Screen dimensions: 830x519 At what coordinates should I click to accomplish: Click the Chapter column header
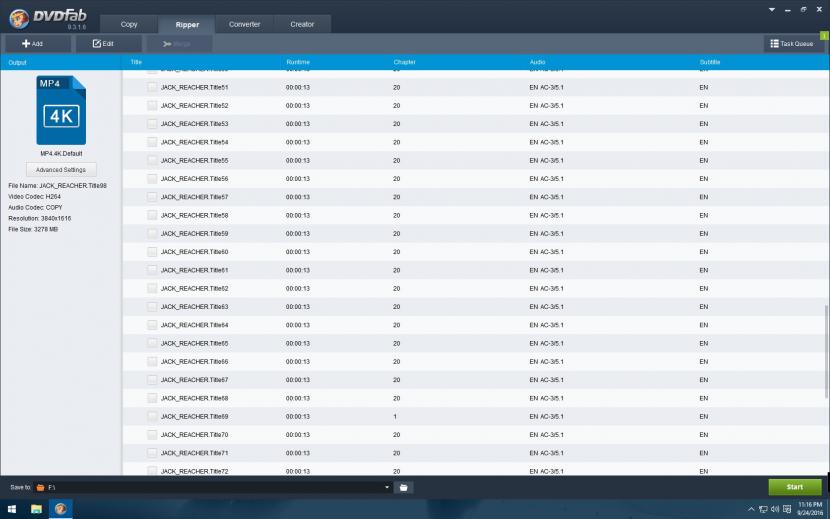click(404, 62)
